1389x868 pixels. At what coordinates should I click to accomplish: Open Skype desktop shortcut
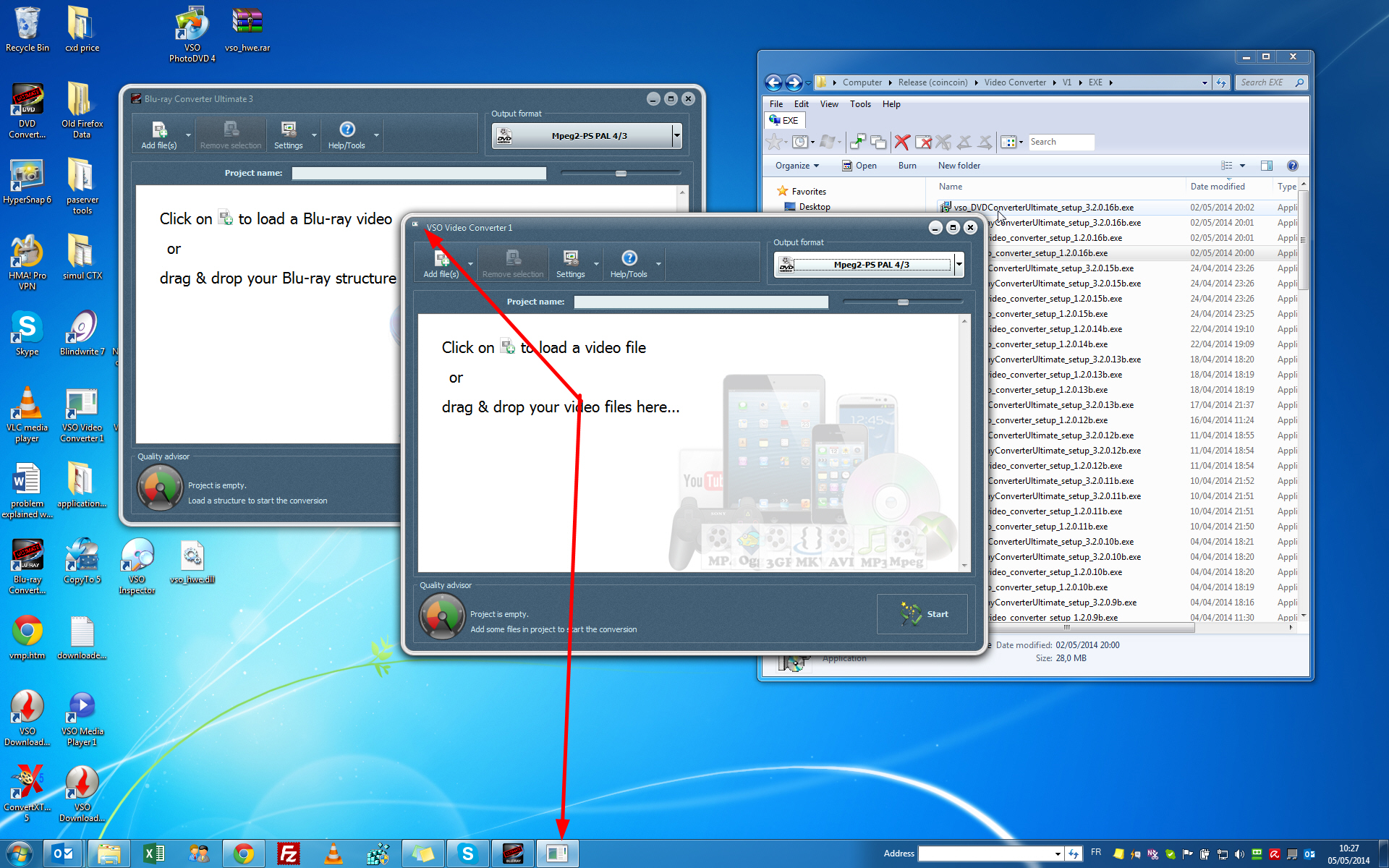click(x=27, y=334)
